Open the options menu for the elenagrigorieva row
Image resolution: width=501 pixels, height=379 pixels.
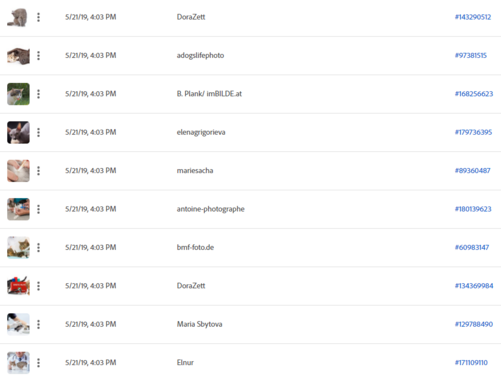pyautogui.click(x=39, y=132)
